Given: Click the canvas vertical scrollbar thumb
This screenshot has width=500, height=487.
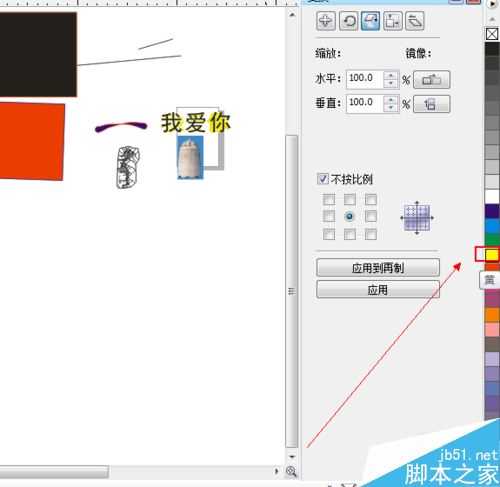Looking at the screenshot, I should click(292, 291).
